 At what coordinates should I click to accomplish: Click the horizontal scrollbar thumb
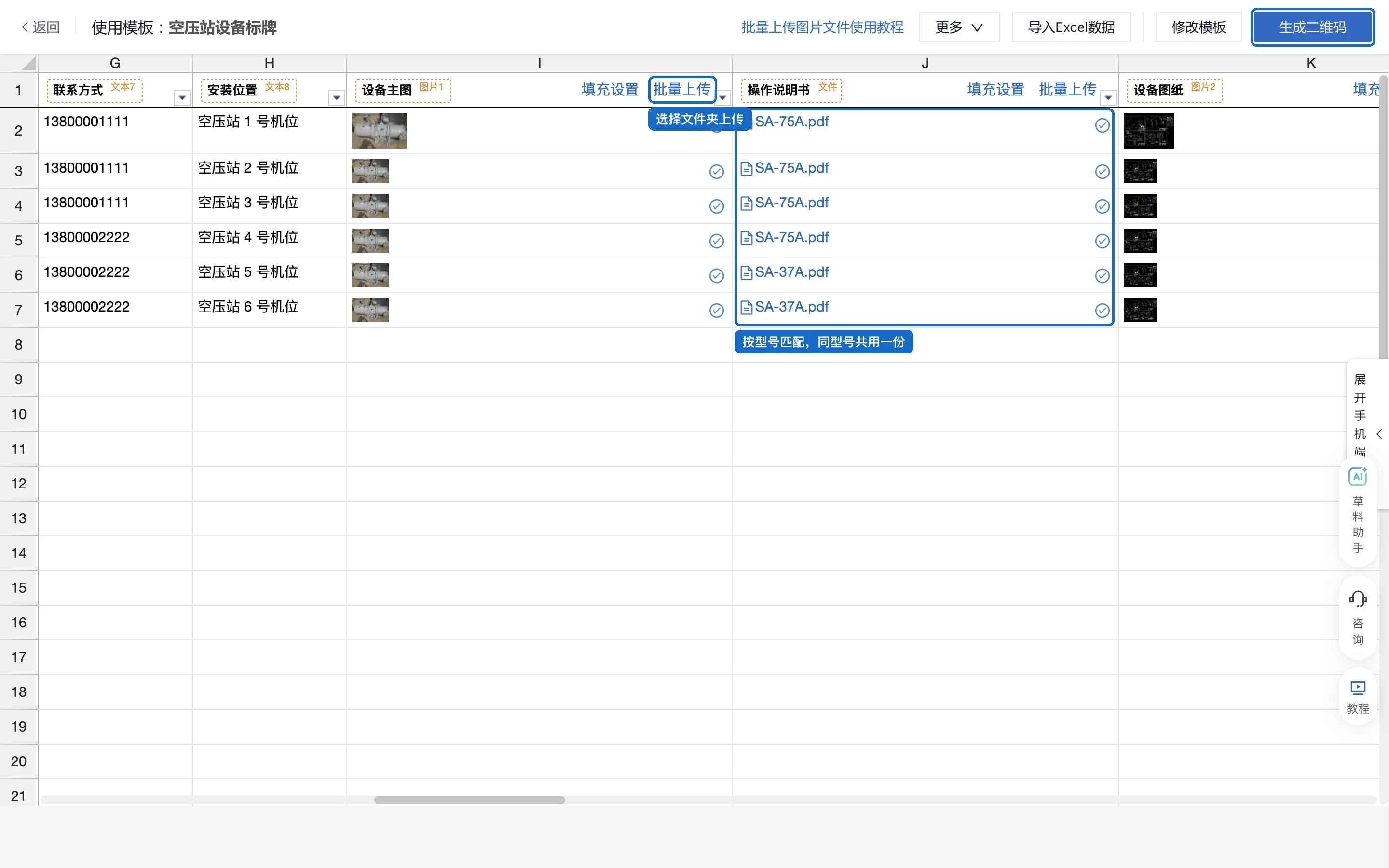point(469,800)
